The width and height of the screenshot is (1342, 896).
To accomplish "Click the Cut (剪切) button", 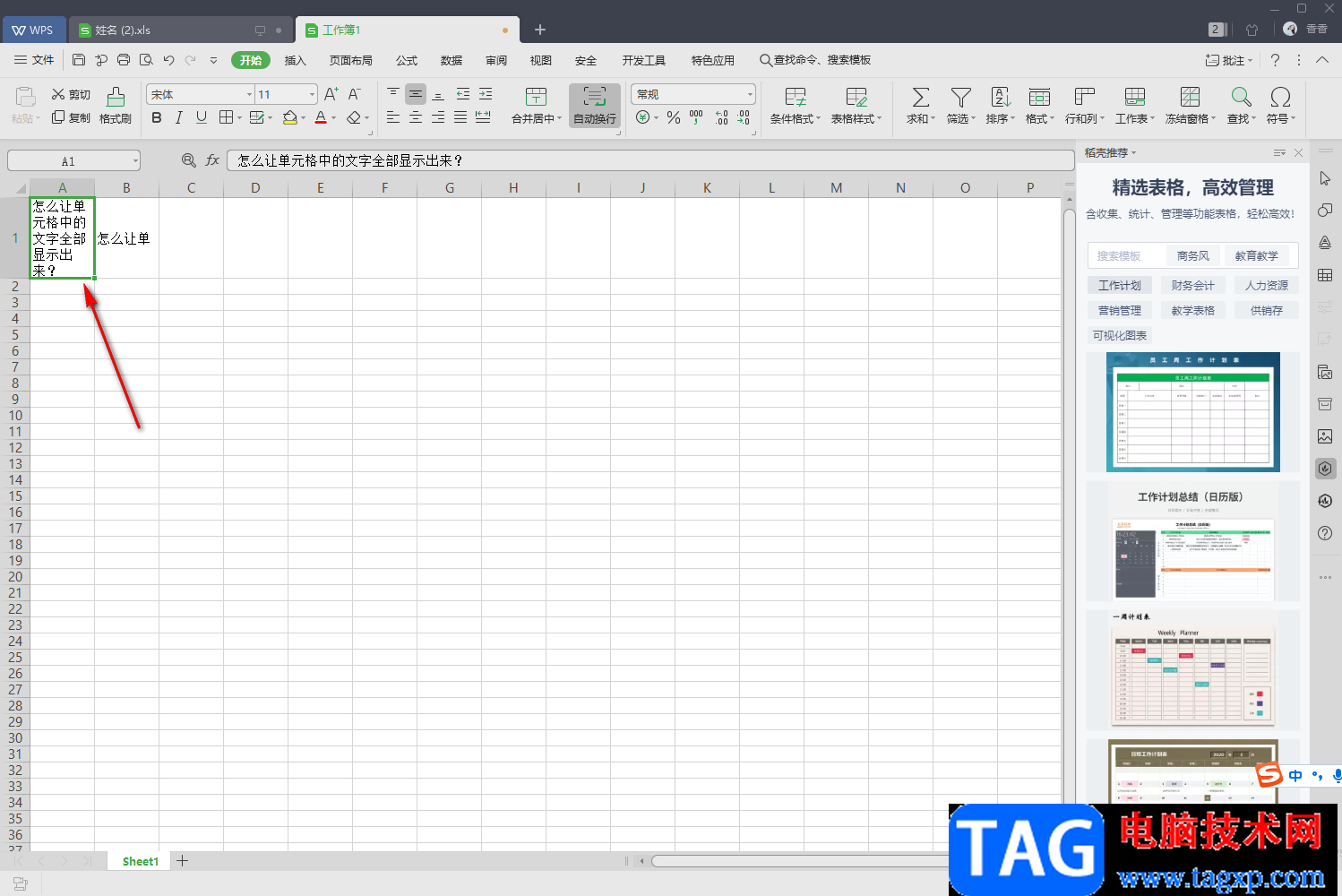I will click(x=71, y=94).
